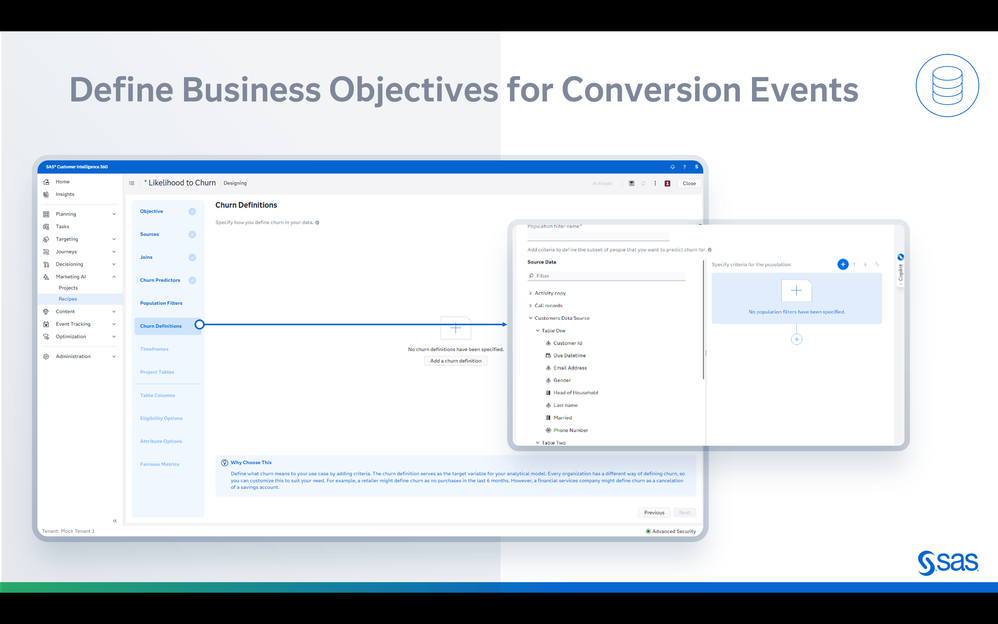This screenshot has width=998, height=624.
Task: Click the save icon next to Activate
Action: pyautogui.click(x=631, y=183)
